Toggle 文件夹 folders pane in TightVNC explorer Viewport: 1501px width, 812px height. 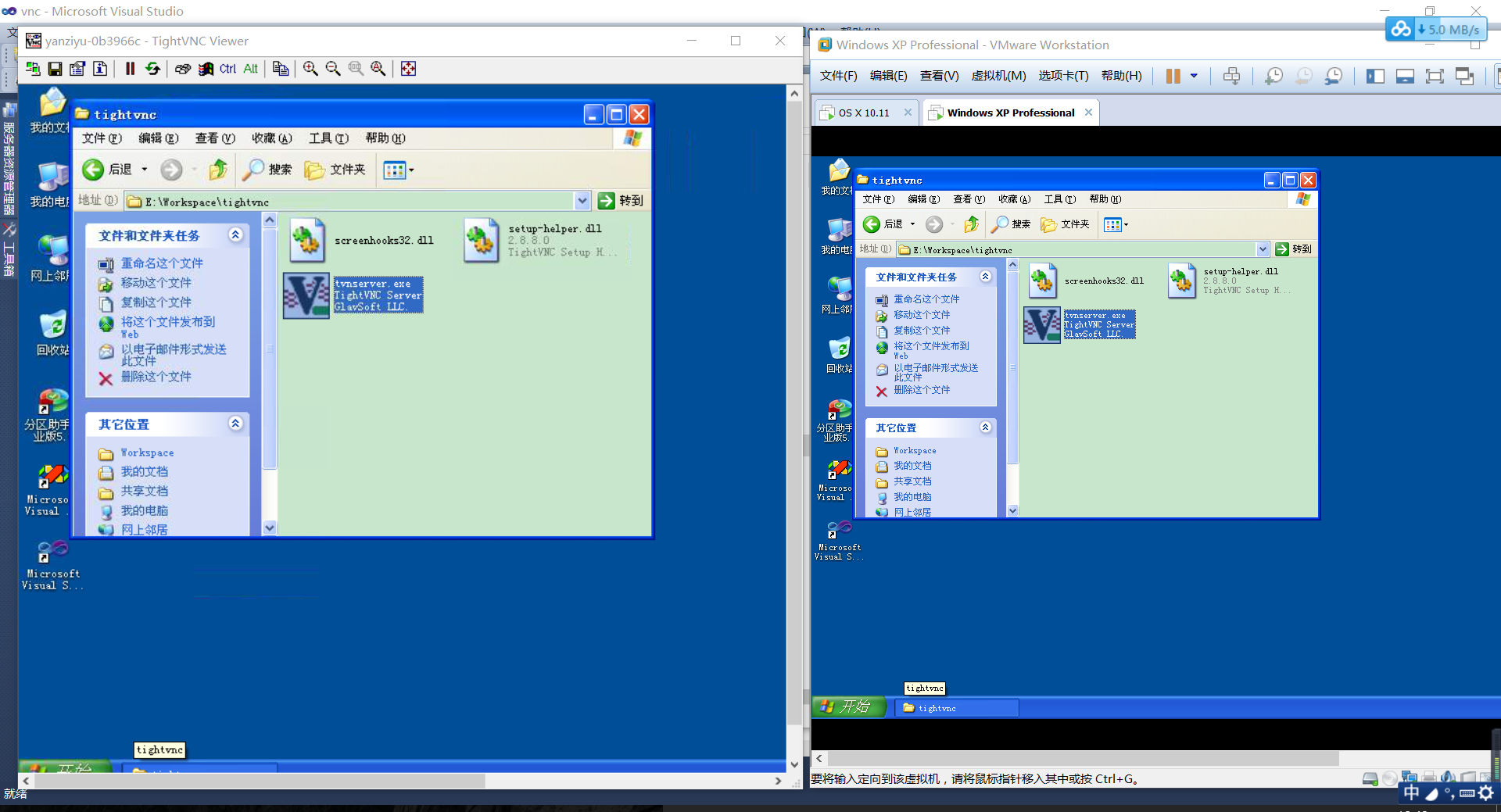coord(335,170)
